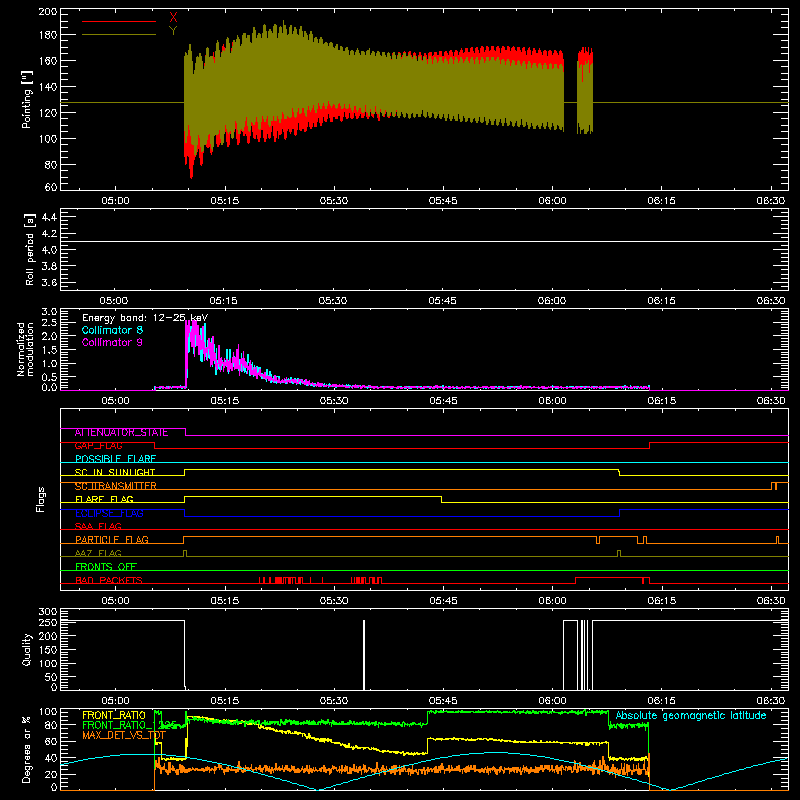The height and width of the screenshot is (800, 800).
Task: Select the "Degrees or %" axis title
Action: 27,749
